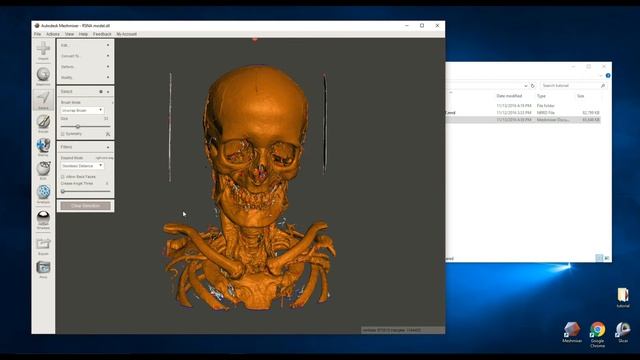Click the vertices and triangles status text
The width and height of the screenshot is (640, 360).
[392, 330]
